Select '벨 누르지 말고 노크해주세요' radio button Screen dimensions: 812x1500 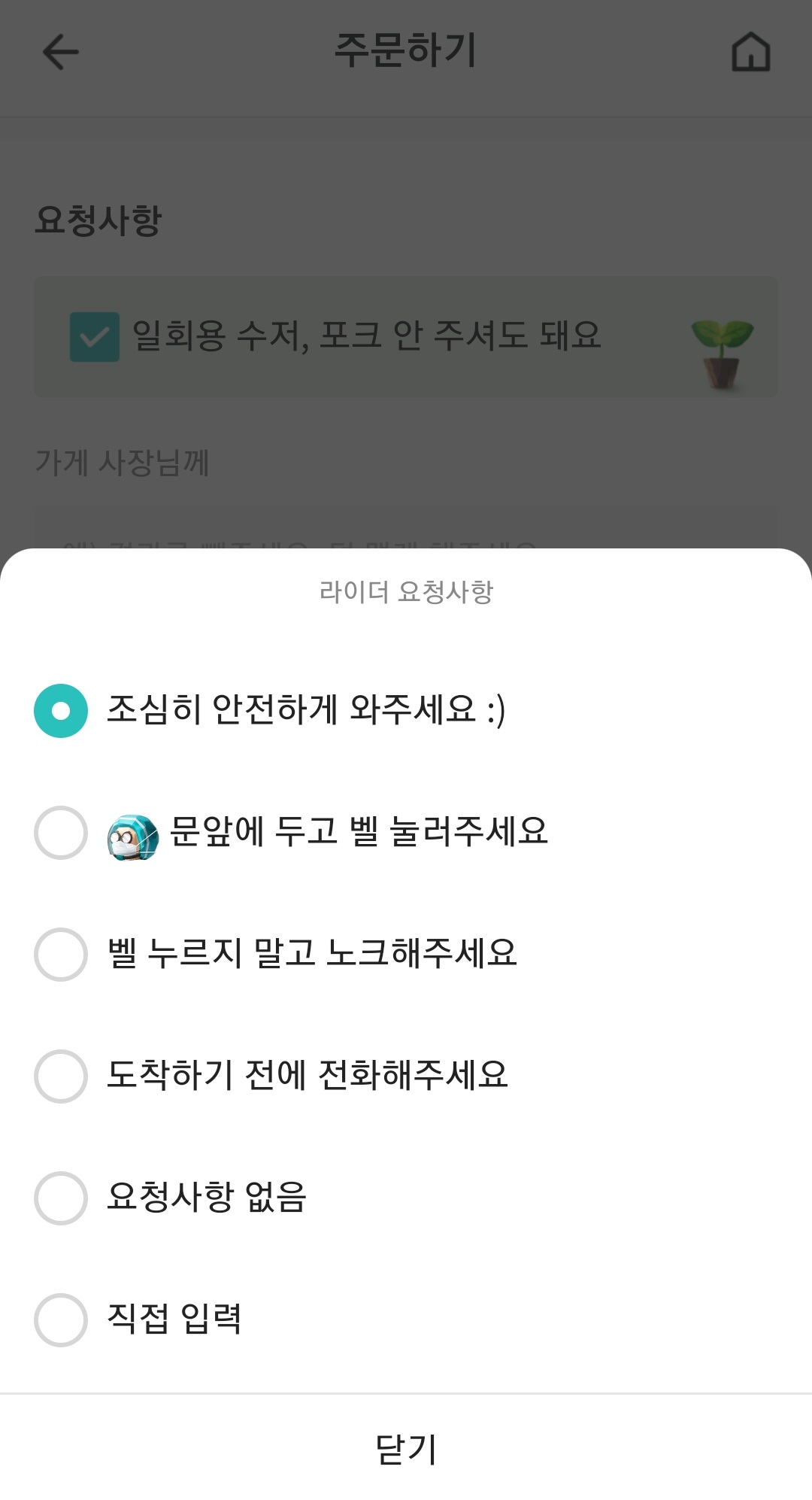coord(61,955)
